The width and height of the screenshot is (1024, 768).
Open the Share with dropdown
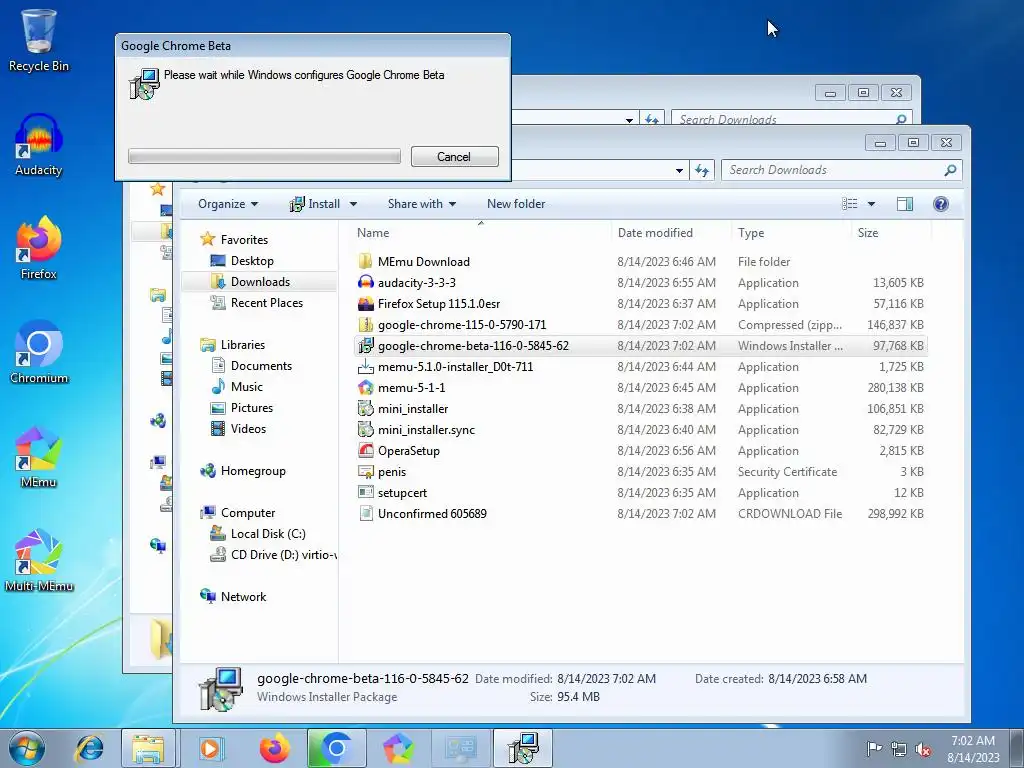coord(422,204)
